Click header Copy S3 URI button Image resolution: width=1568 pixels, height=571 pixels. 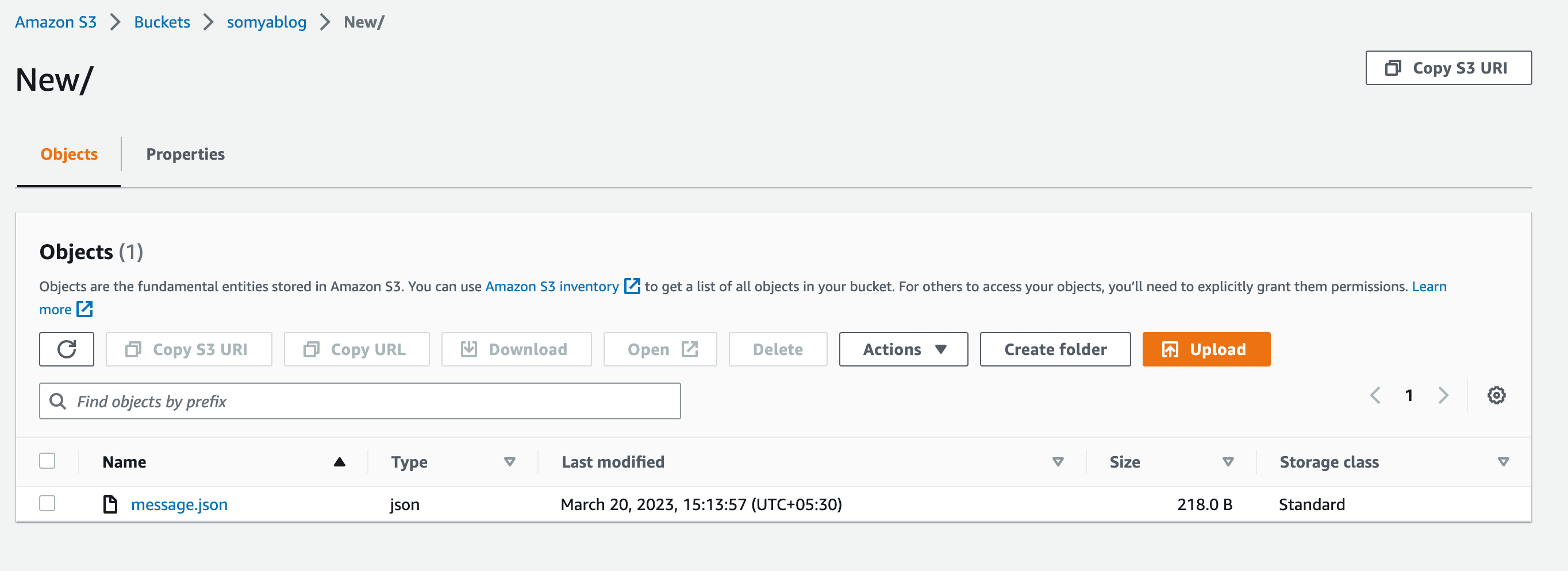[x=1448, y=68]
